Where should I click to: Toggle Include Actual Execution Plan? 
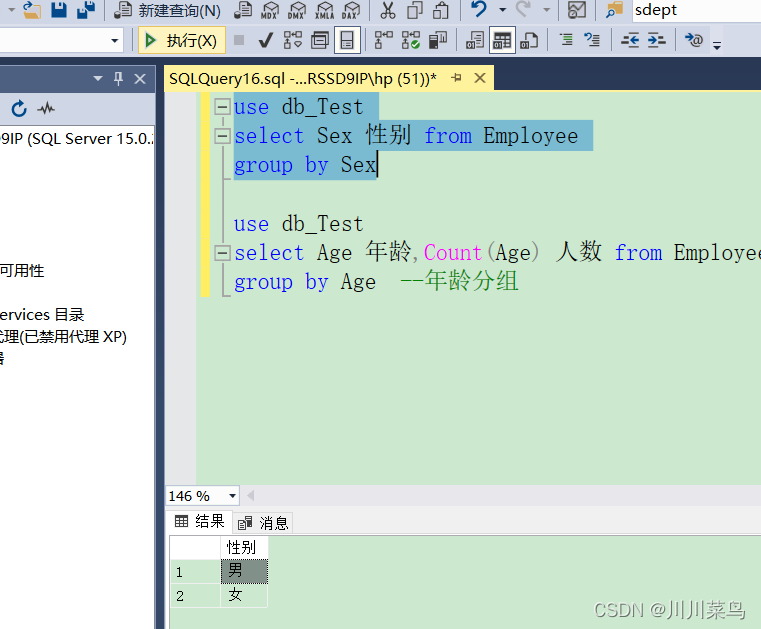click(383, 40)
